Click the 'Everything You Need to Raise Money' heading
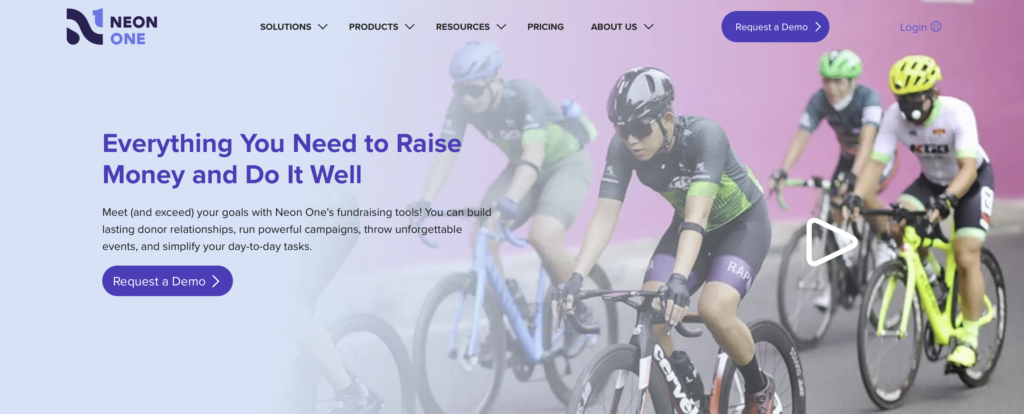This screenshot has height=414, width=1024. tap(282, 159)
